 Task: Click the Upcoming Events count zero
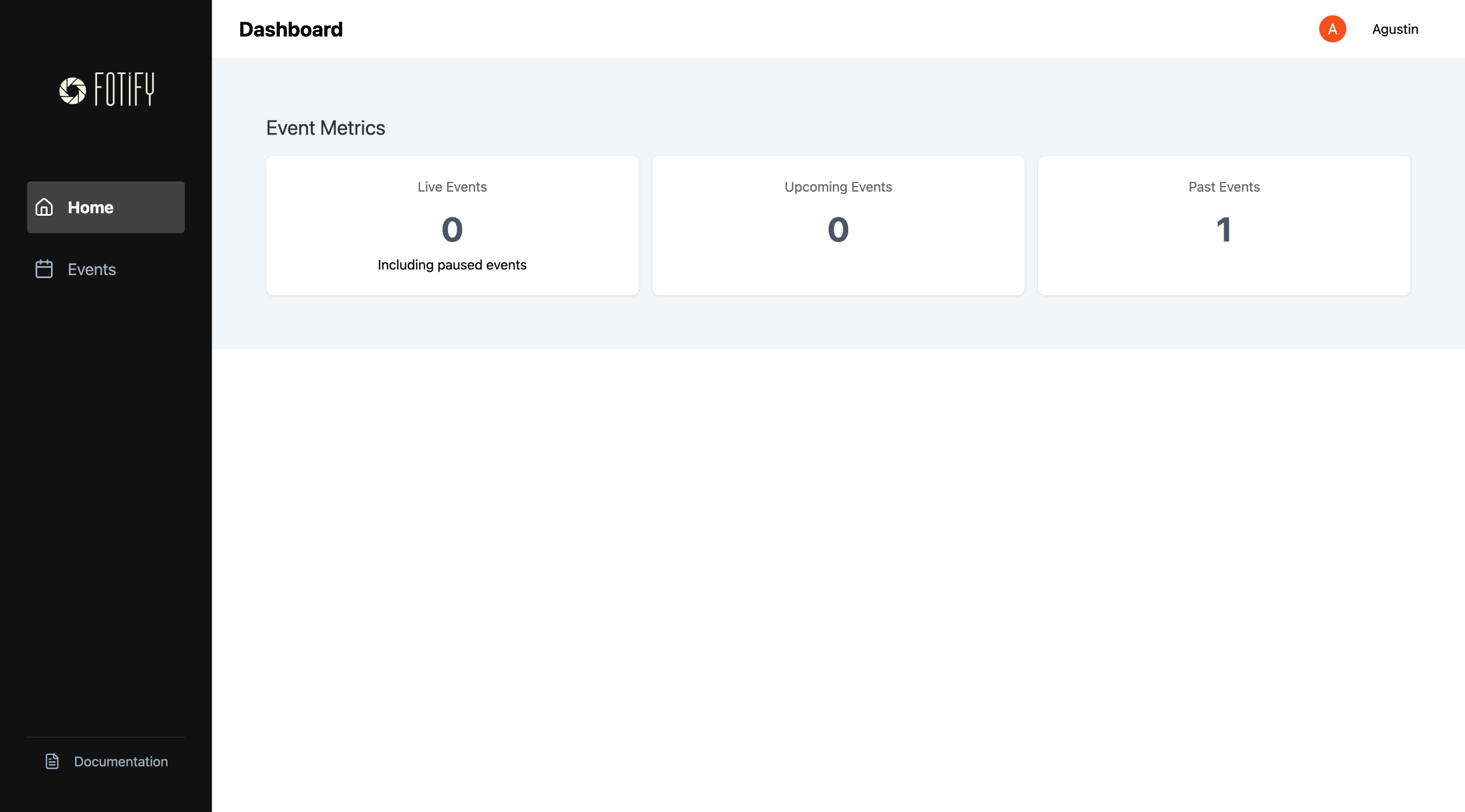[x=838, y=230]
